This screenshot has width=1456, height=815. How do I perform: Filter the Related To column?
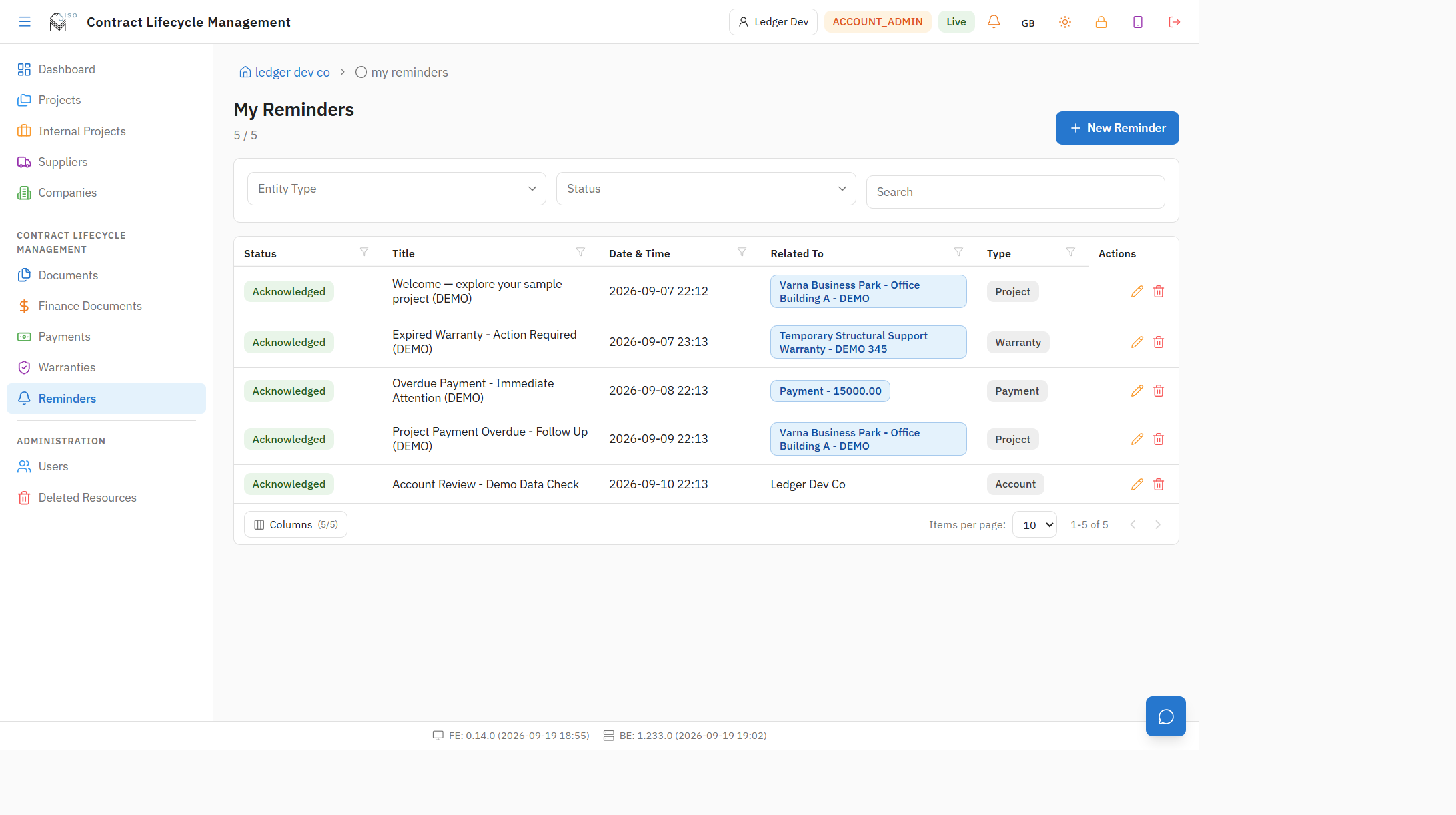click(958, 252)
